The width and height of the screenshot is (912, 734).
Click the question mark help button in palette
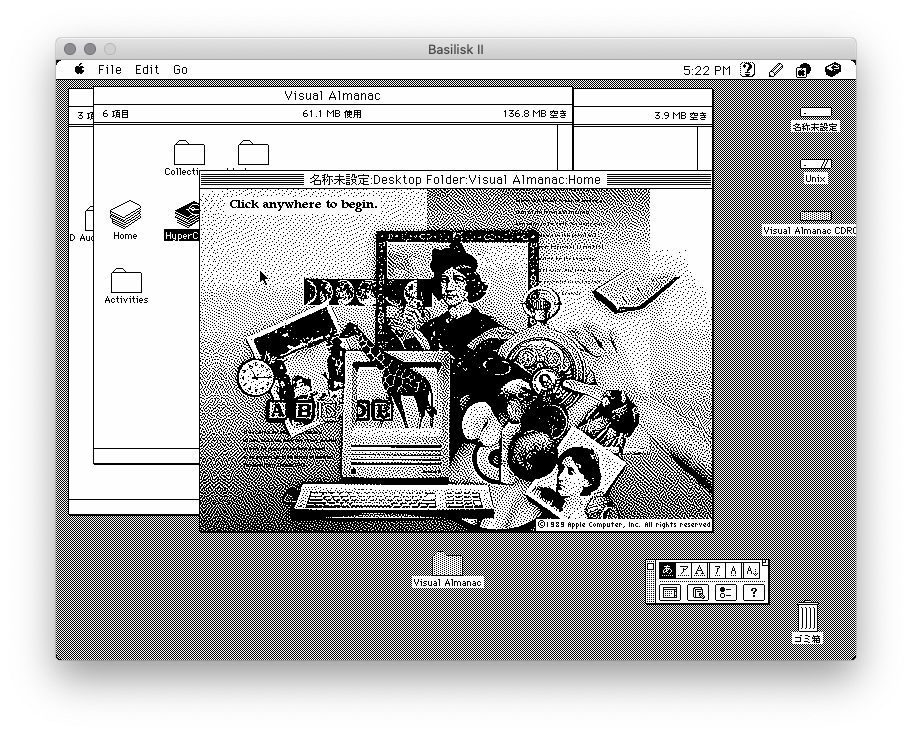coord(754,593)
